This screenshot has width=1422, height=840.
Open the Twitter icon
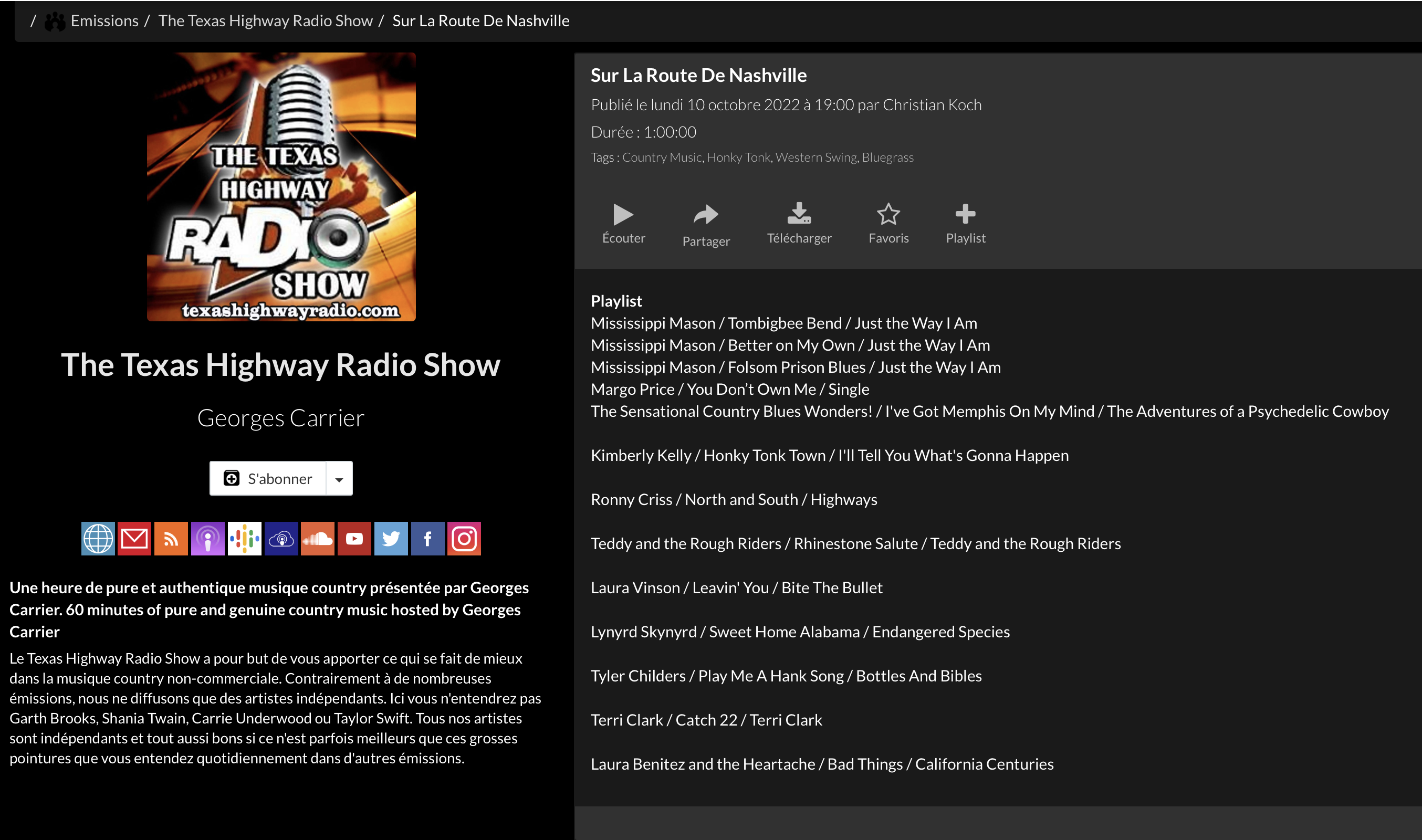click(x=391, y=538)
